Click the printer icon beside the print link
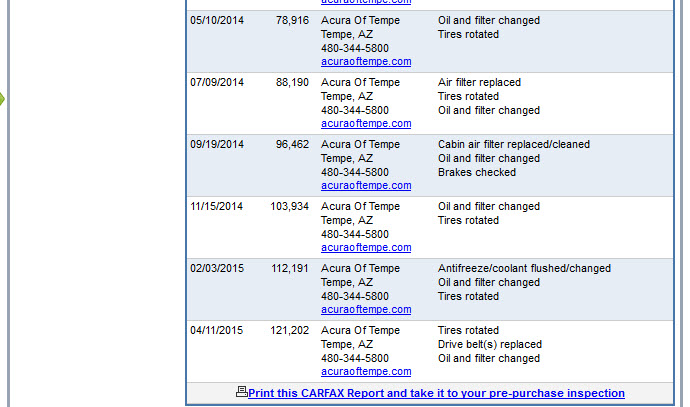The image size is (690, 407). coord(241,392)
